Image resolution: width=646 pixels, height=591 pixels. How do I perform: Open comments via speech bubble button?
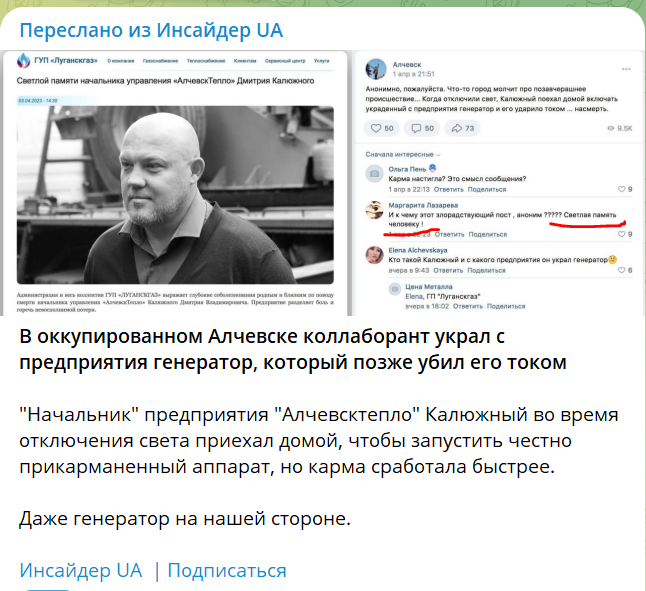[422, 128]
